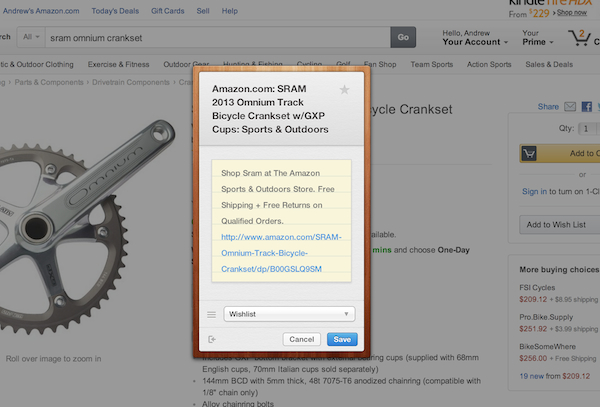Open the Help page
Viewport: 600px width, 407px height.
230,11
